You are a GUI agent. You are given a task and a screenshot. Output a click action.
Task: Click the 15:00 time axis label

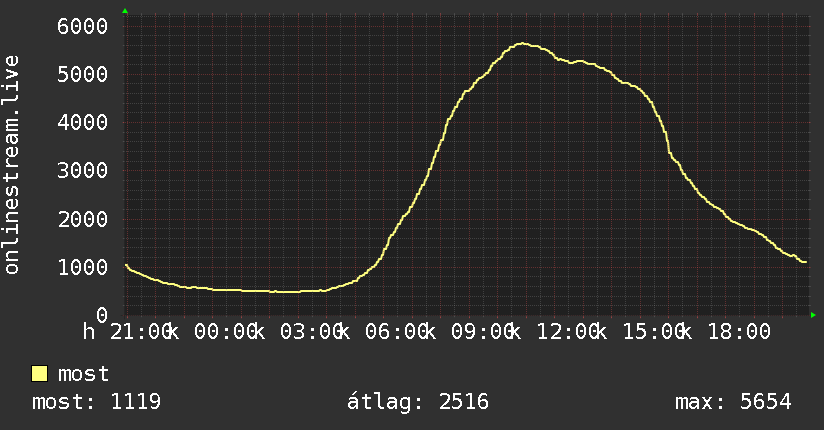pyautogui.click(x=654, y=332)
